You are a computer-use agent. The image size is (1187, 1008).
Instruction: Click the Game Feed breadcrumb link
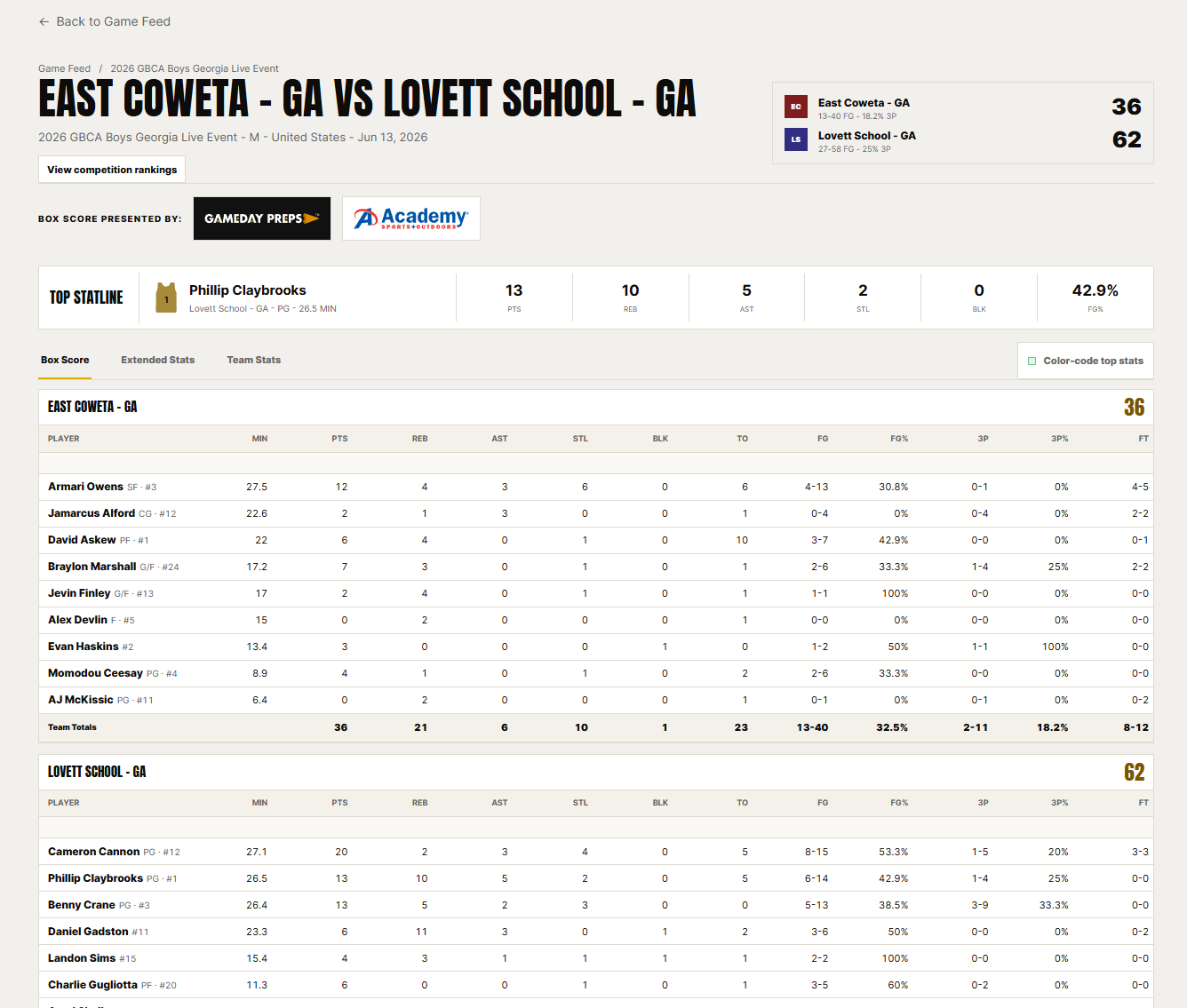pos(64,68)
